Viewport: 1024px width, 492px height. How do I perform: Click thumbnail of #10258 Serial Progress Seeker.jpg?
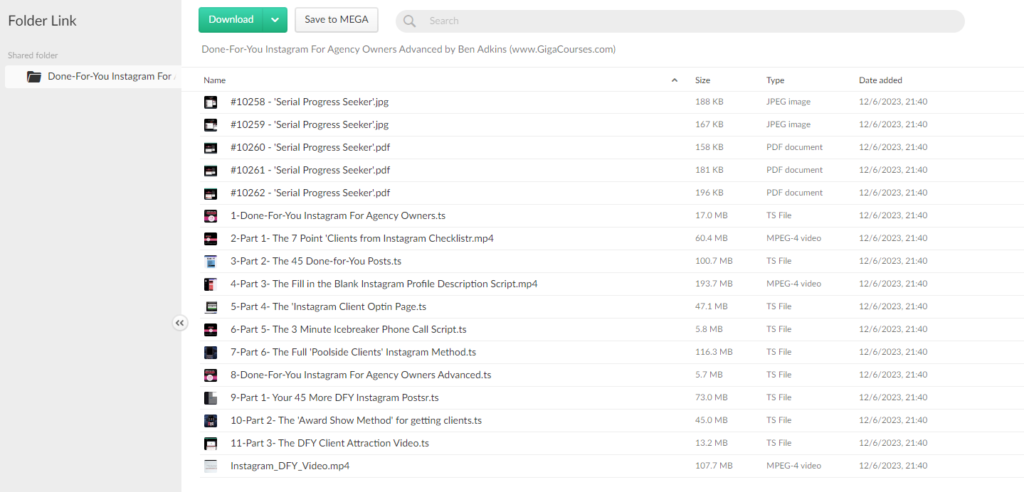click(x=210, y=102)
